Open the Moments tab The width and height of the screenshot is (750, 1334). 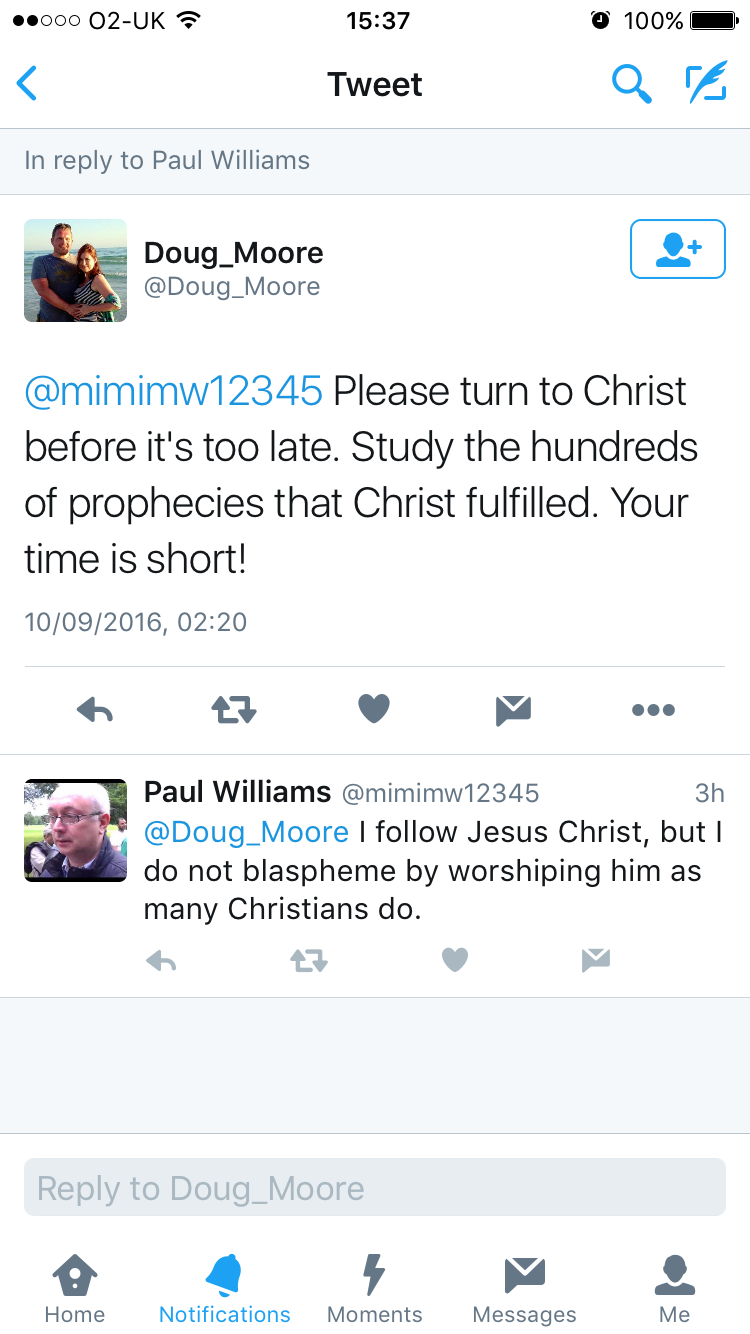pos(374,1290)
